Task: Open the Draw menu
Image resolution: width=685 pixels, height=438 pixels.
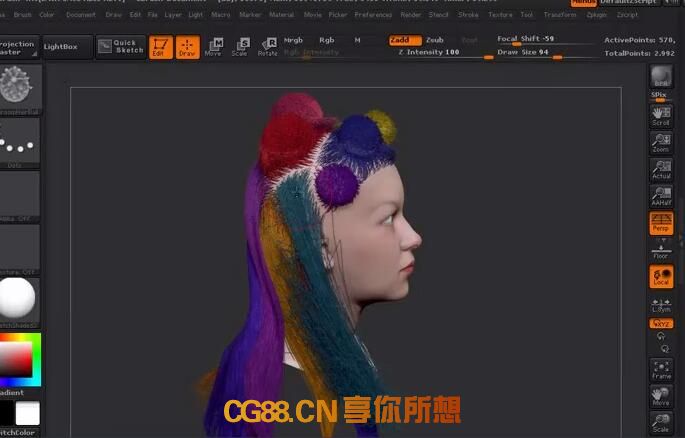Action: 114,15
